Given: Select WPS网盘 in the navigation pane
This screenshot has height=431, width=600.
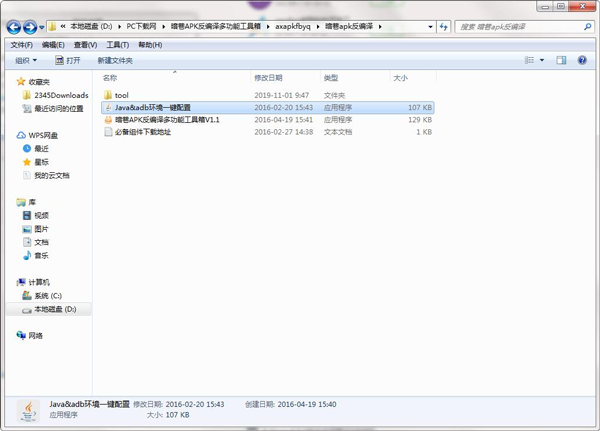Looking at the screenshot, I should coord(43,136).
